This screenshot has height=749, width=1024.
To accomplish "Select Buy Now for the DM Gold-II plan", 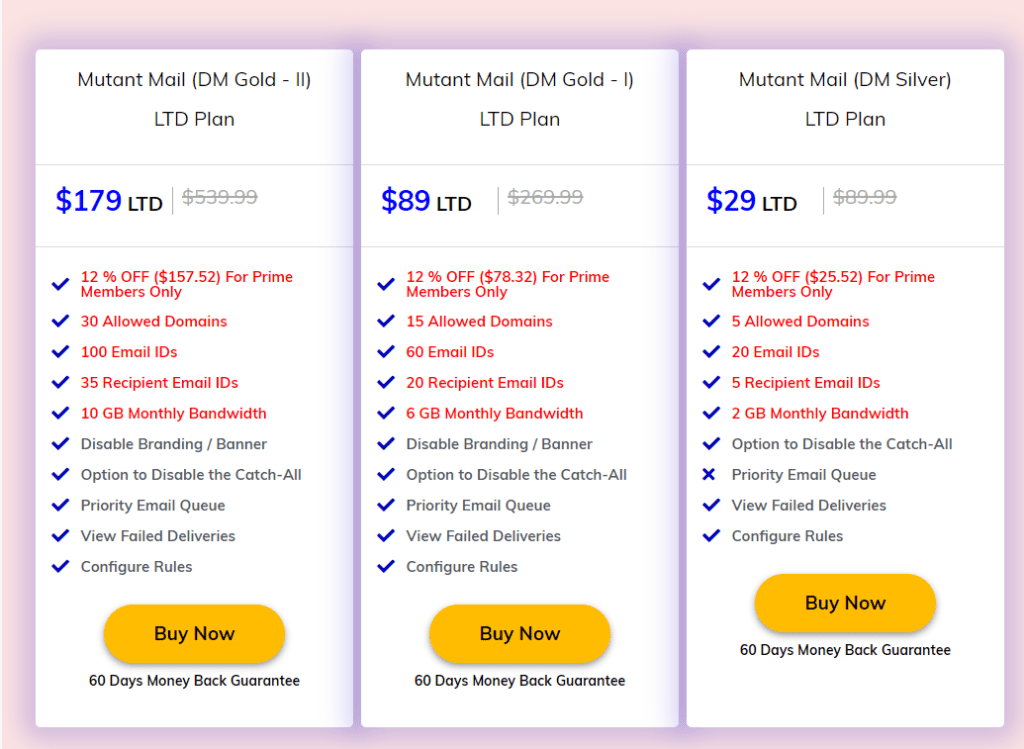I will tap(194, 634).
